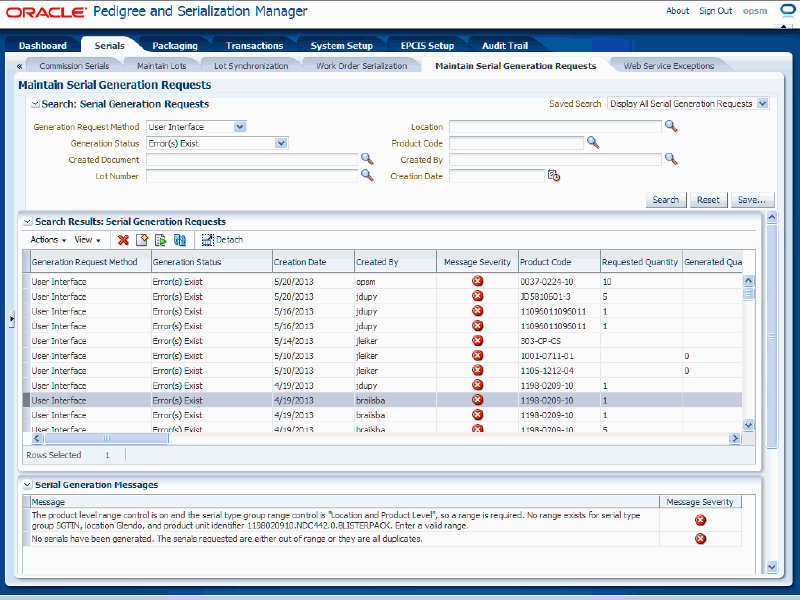Select row with product code 0037-0224-10
The width and height of the screenshot is (800, 600).
[x=383, y=282]
